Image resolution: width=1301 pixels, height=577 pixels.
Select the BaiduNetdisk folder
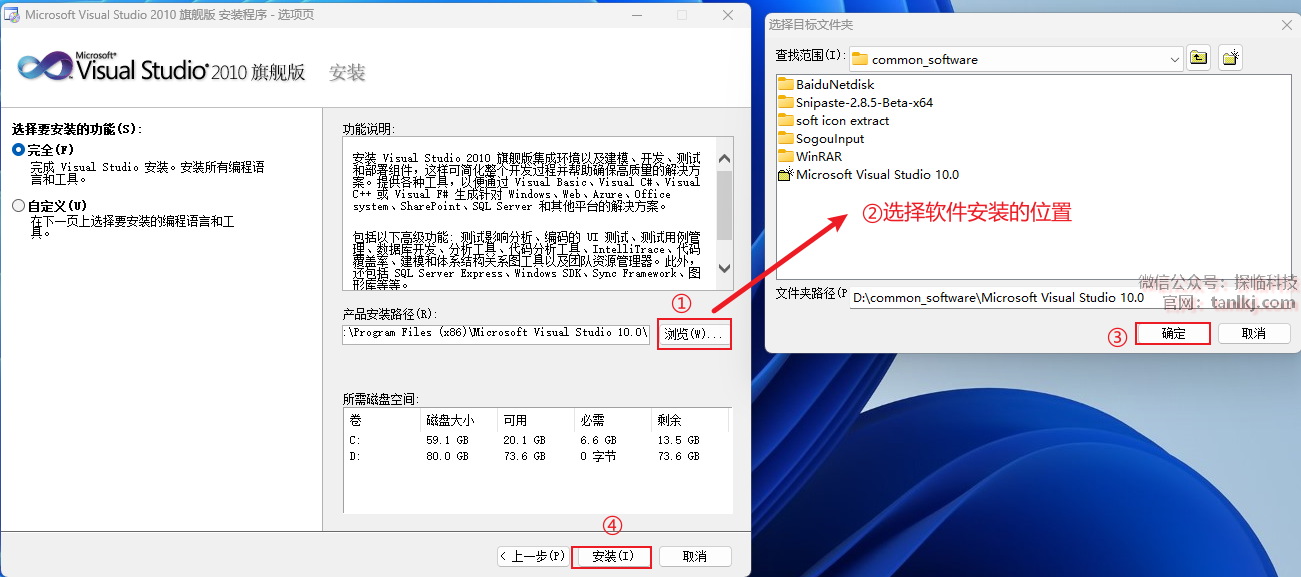(x=834, y=85)
